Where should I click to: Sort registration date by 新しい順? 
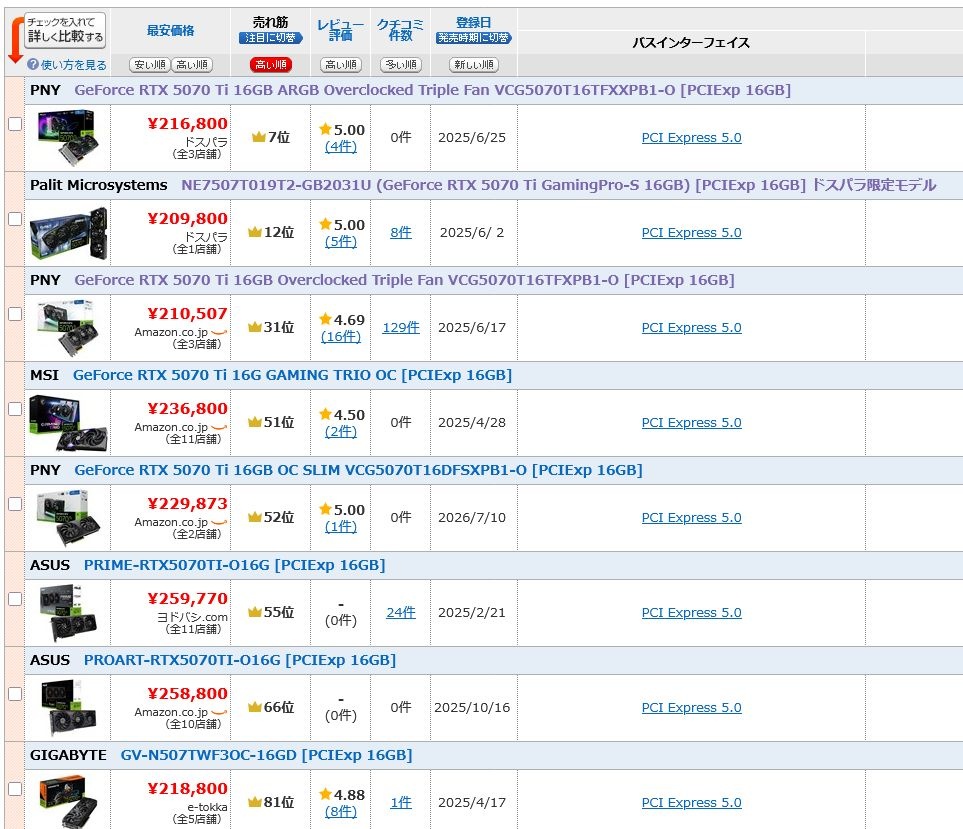[474, 64]
